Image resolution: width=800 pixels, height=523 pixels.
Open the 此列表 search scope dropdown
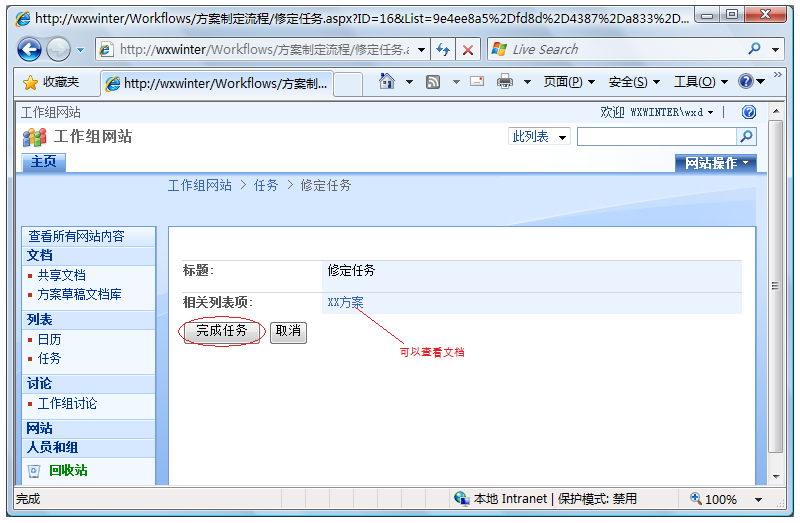(x=539, y=137)
